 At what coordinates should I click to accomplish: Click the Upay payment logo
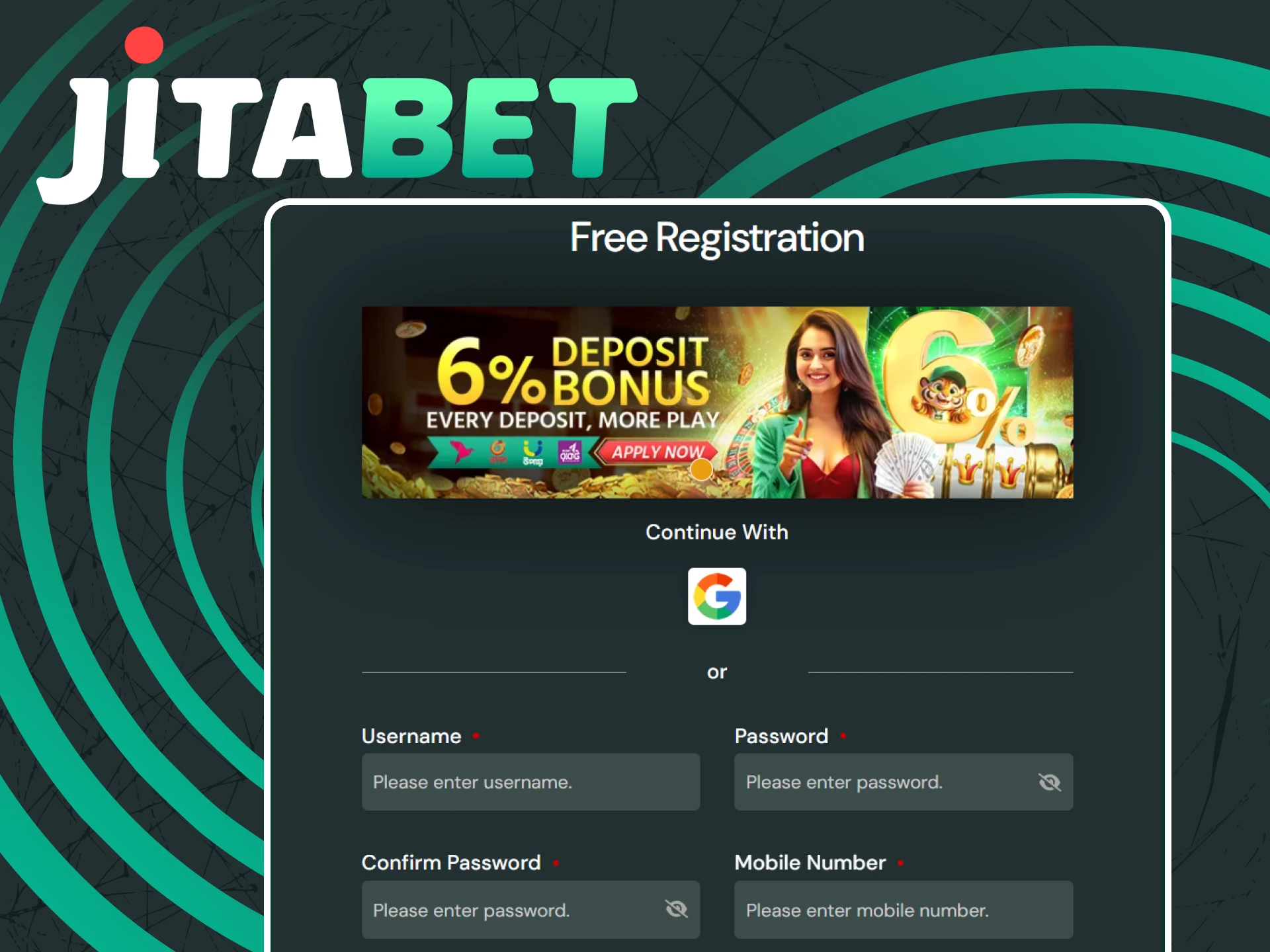[x=532, y=453]
